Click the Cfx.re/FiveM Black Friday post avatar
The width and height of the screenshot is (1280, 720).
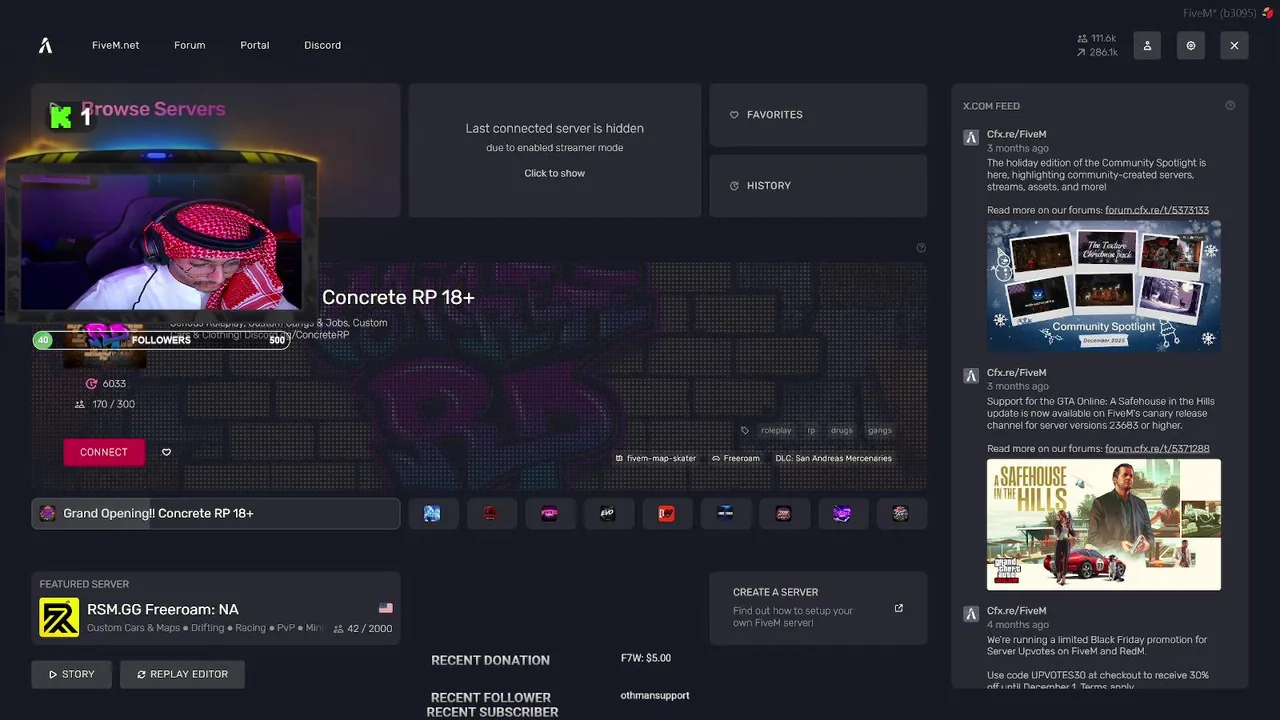pyautogui.click(x=970, y=614)
